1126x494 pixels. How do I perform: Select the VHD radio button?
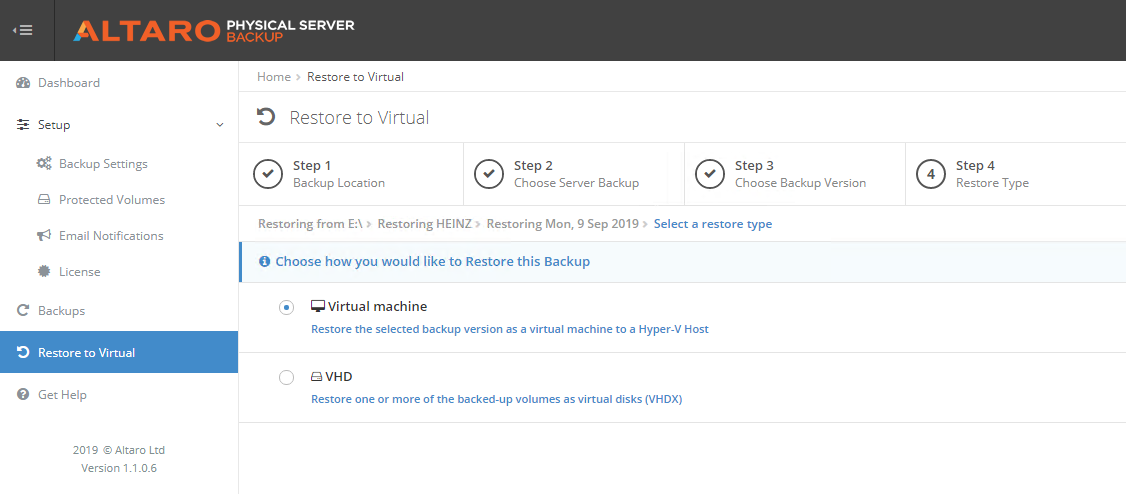286,377
